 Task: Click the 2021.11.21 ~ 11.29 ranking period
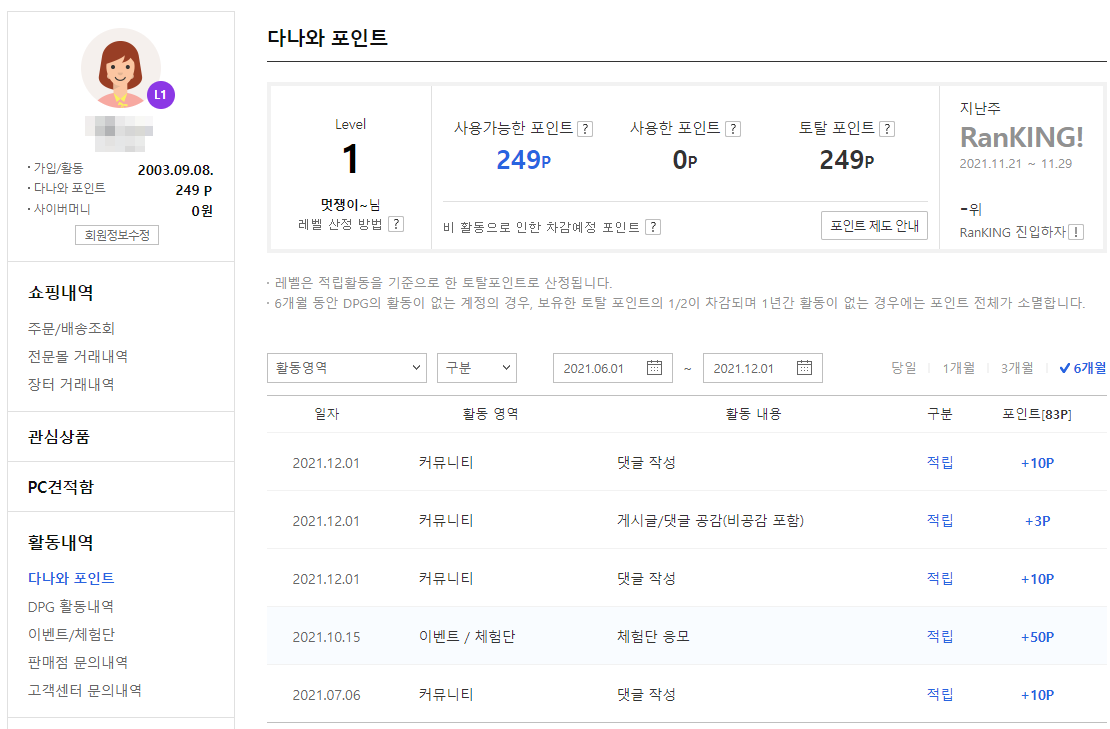pyautogui.click(x=1016, y=163)
